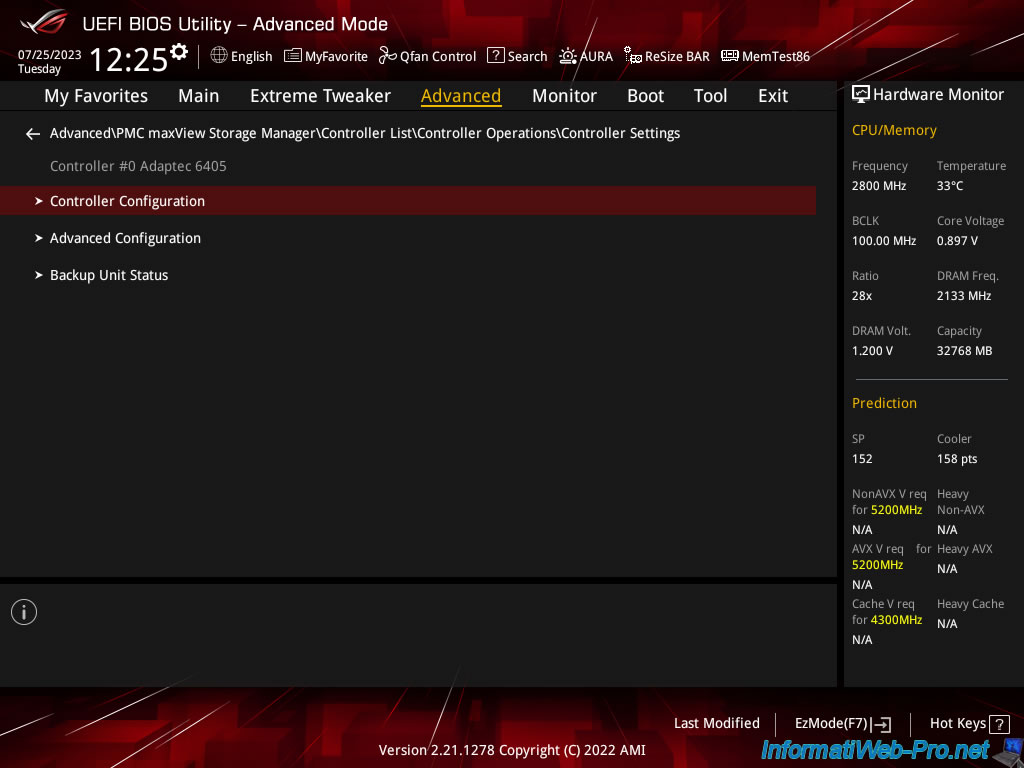
Task: Launch MemTest86 from top bar
Action: [x=776, y=57]
